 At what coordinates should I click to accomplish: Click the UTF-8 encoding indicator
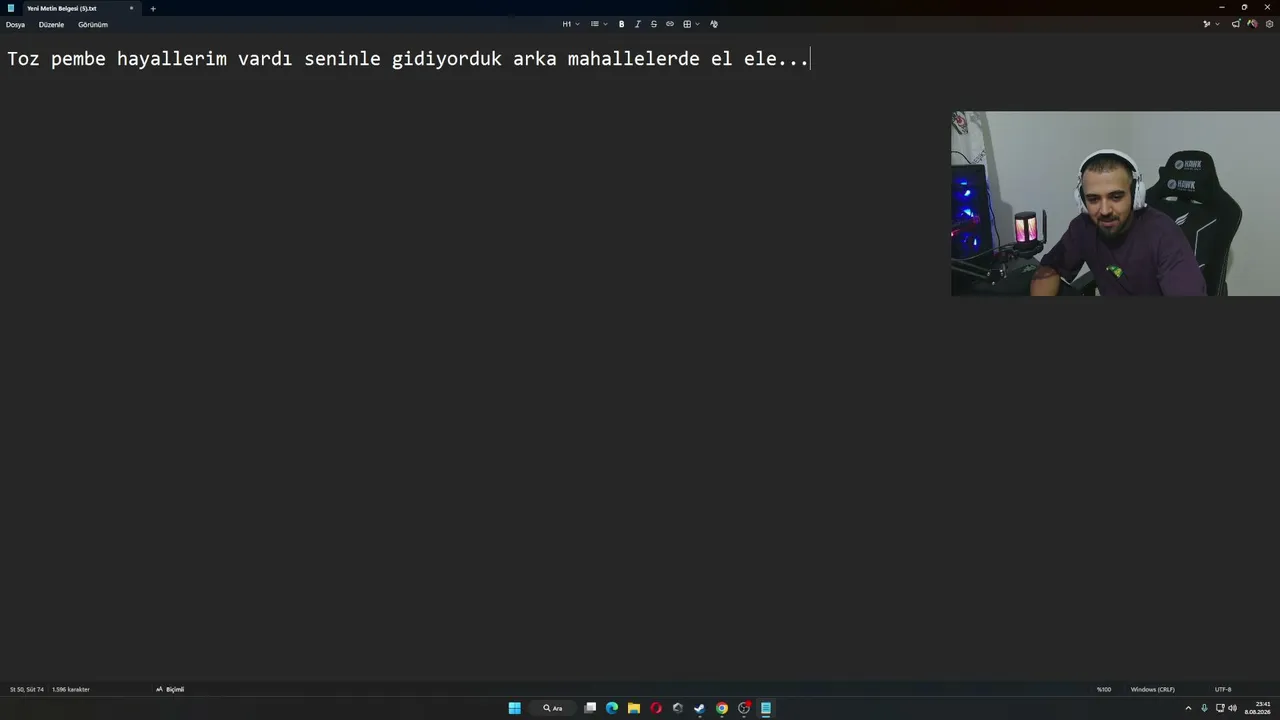click(1223, 689)
